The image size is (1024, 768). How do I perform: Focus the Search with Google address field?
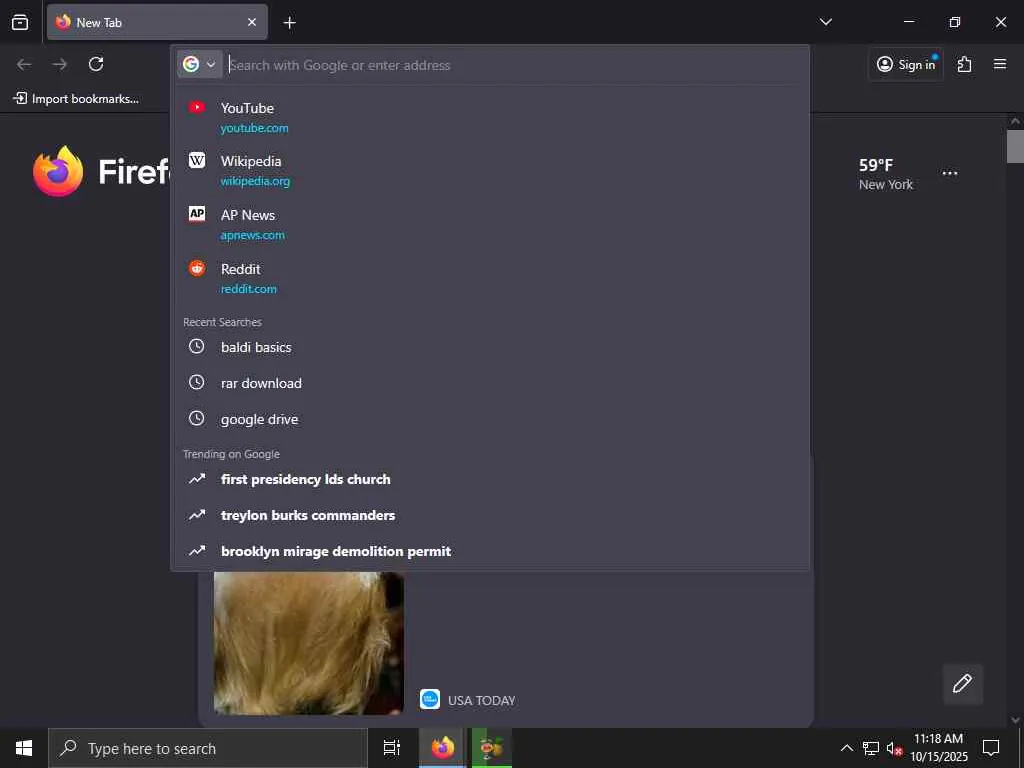point(513,65)
